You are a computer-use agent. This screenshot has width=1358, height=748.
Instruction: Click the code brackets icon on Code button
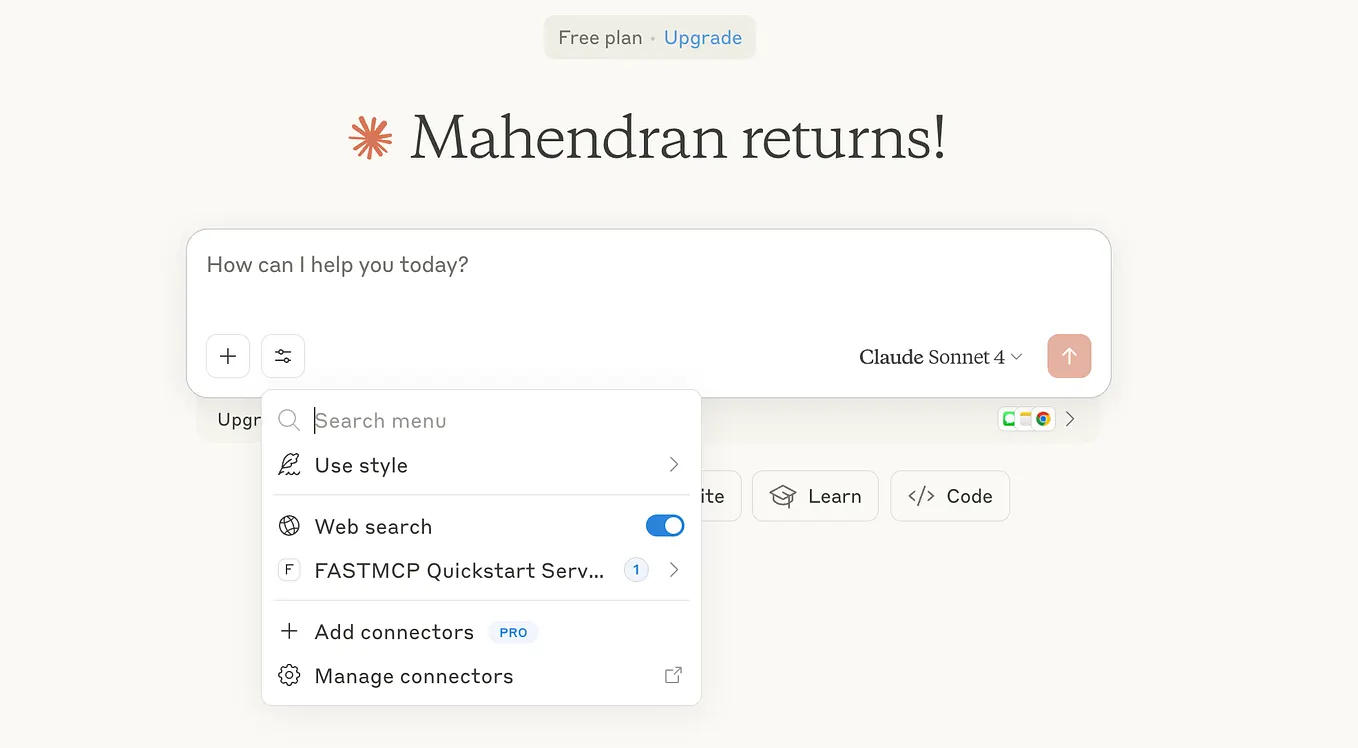point(921,495)
